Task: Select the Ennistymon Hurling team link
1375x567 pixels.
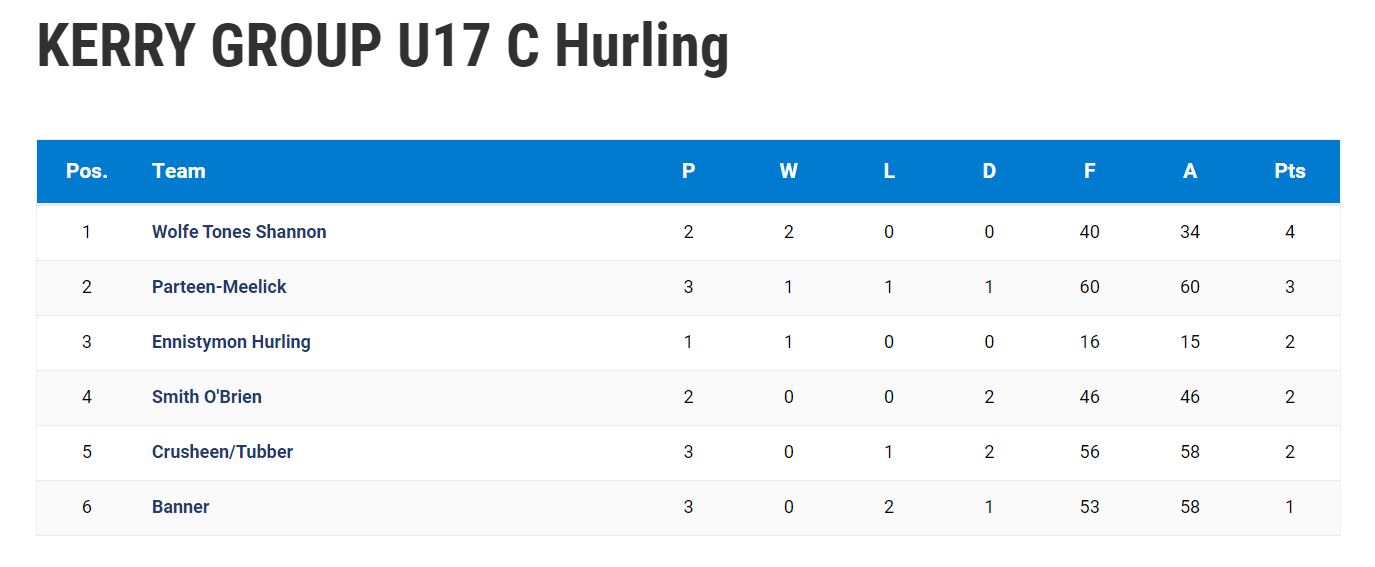Action: click(x=231, y=342)
